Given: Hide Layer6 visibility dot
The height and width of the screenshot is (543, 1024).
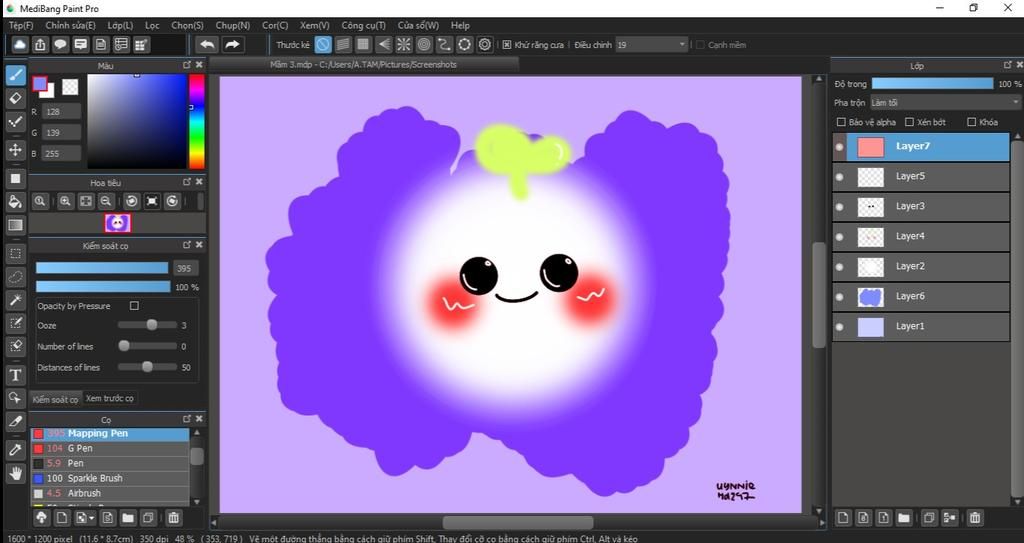Looking at the screenshot, I should 839,297.
